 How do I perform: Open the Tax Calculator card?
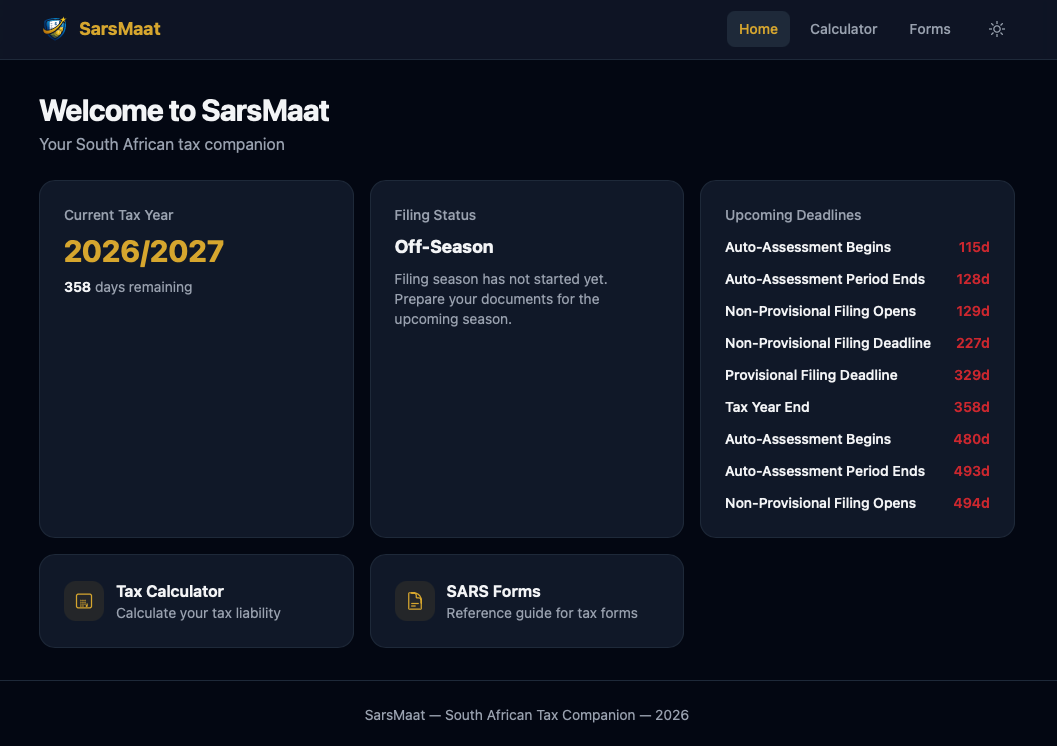click(x=196, y=601)
